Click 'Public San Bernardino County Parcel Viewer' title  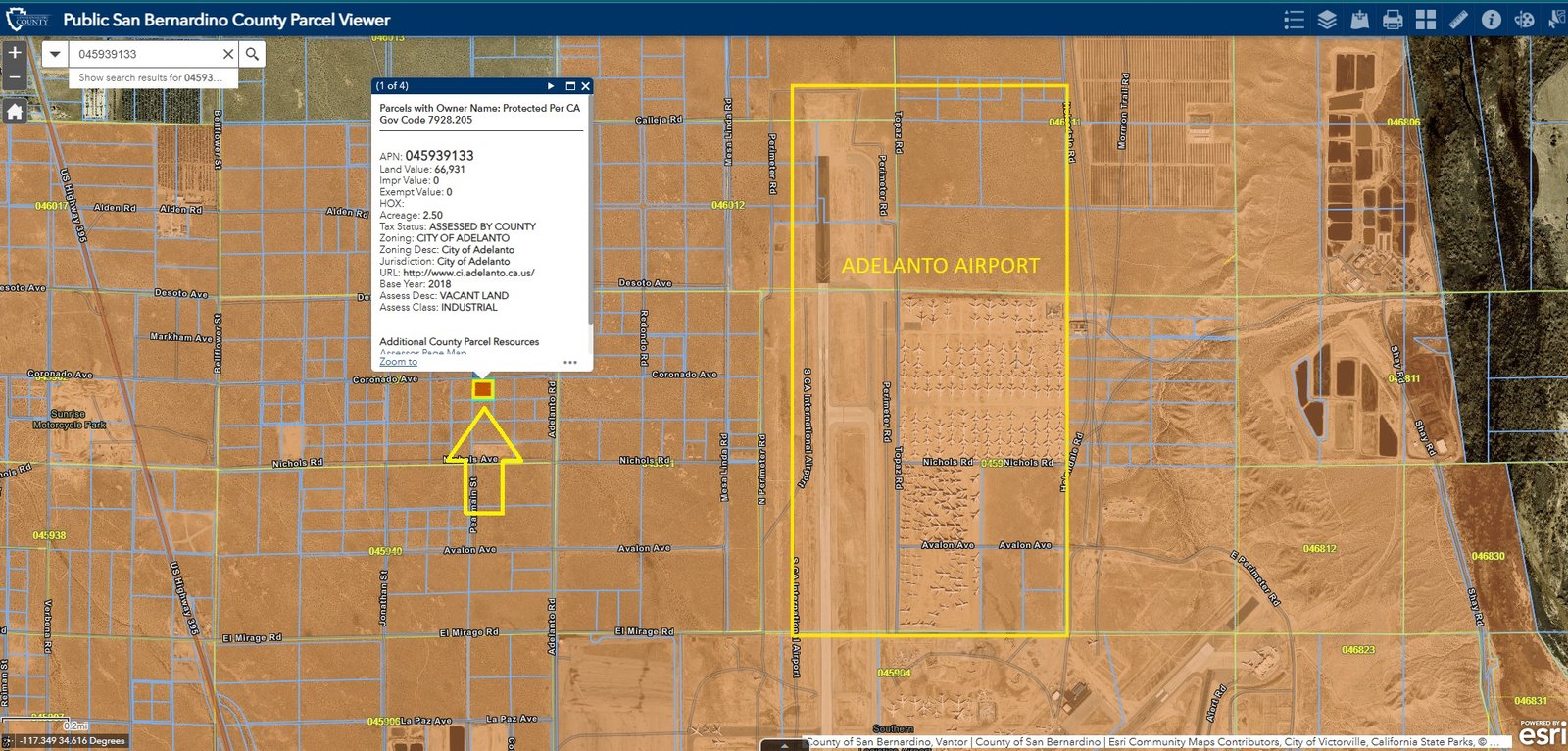(x=226, y=20)
